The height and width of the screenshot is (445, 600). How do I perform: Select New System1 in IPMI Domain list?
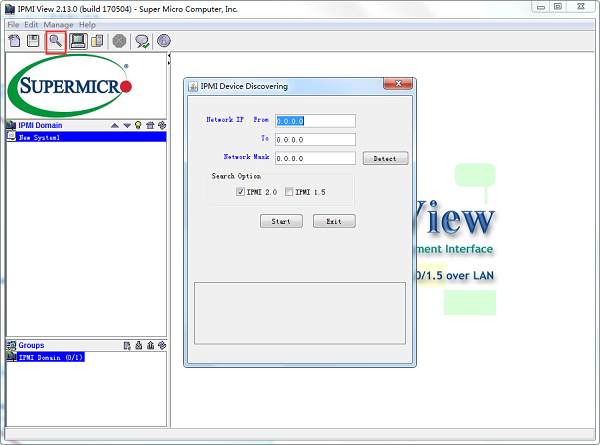pos(86,137)
